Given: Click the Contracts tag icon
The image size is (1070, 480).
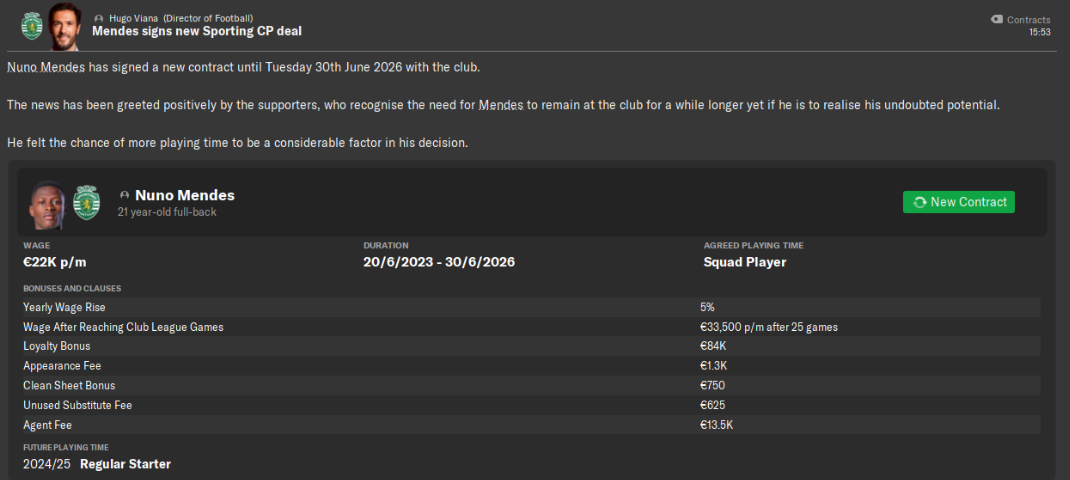Looking at the screenshot, I should (x=996, y=19).
